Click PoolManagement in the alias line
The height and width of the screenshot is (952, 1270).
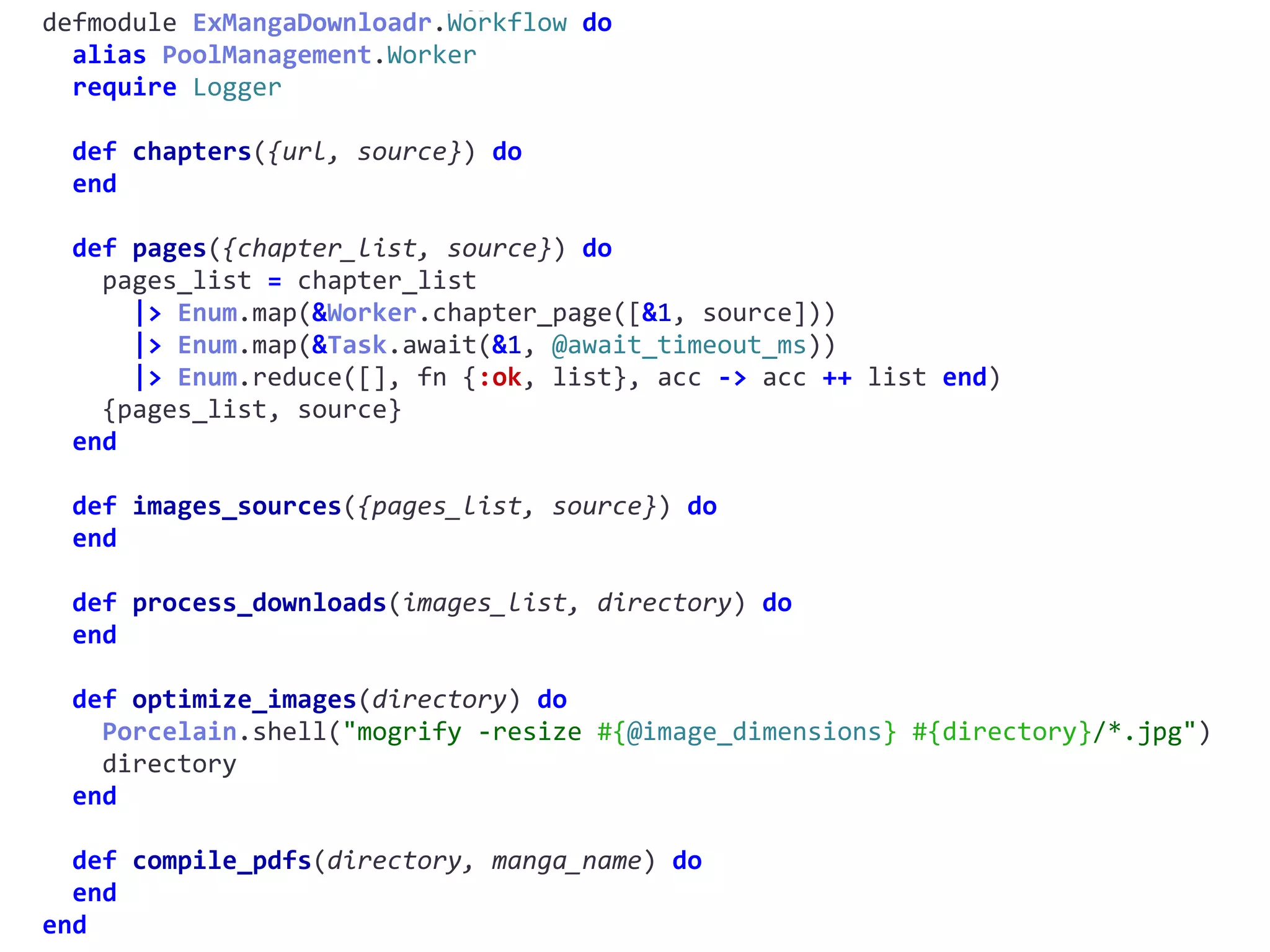pyautogui.click(x=267, y=55)
